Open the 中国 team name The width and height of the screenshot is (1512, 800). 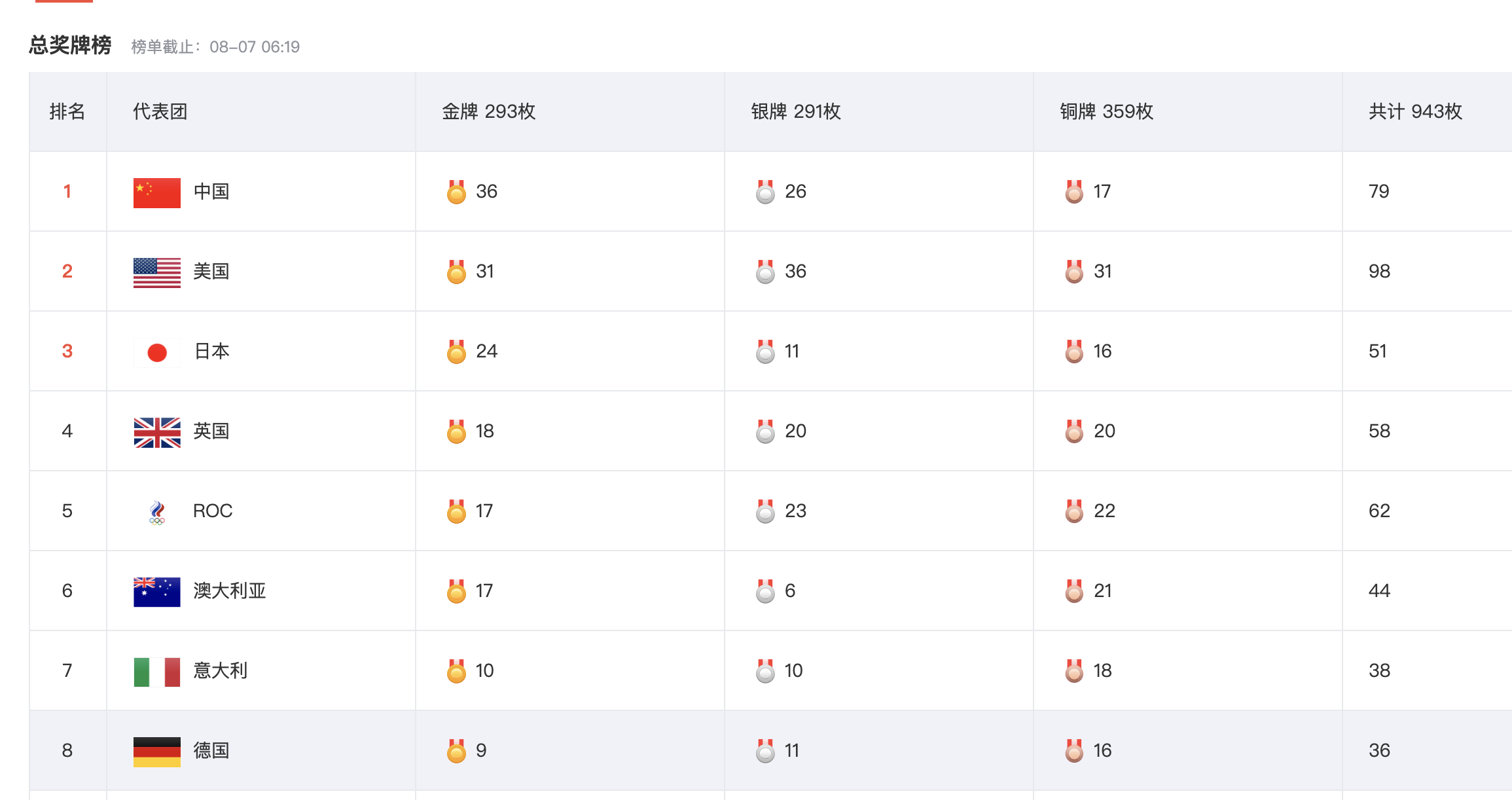click(x=211, y=192)
